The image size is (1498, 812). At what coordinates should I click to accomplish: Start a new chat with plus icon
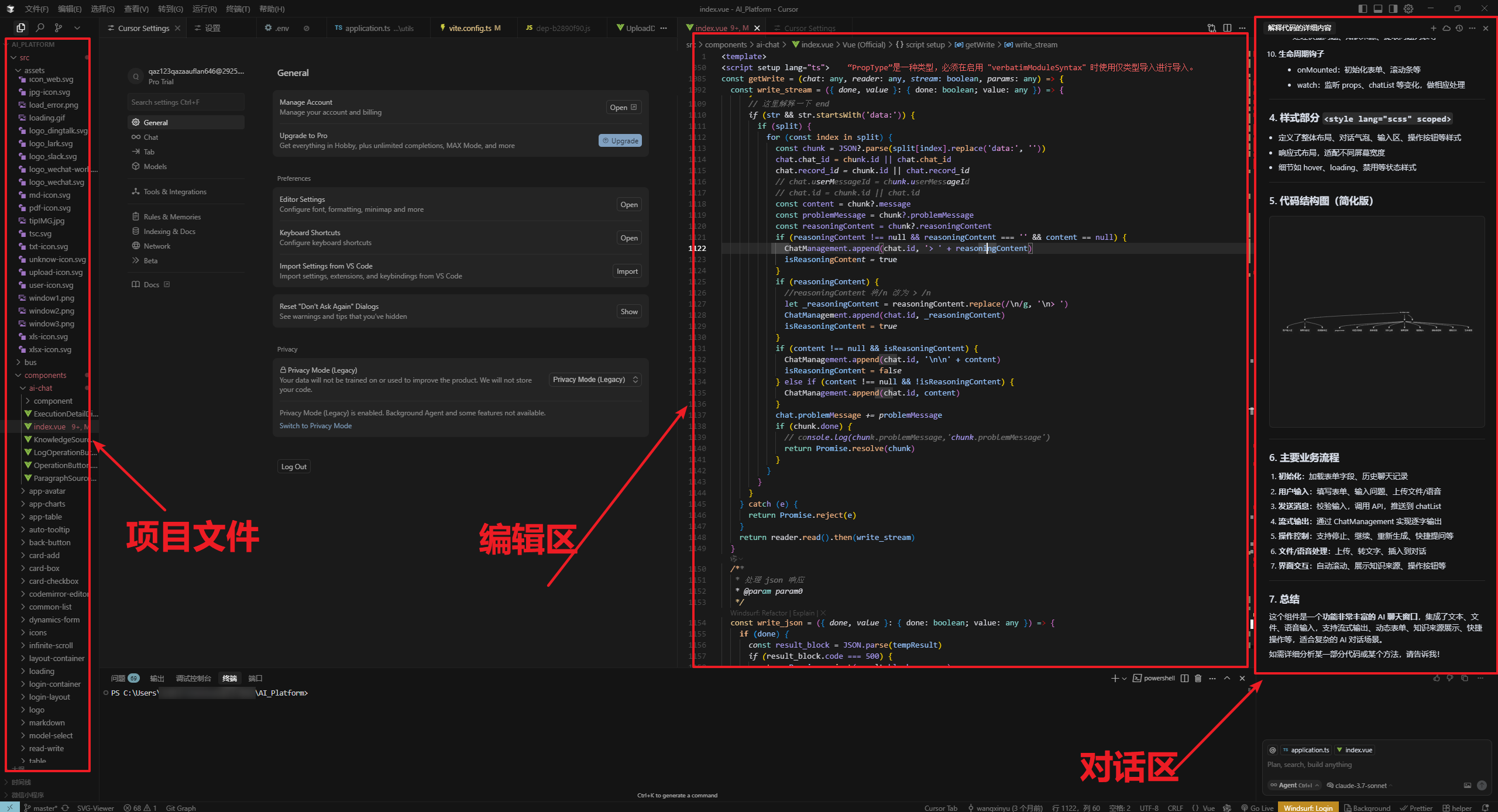pyautogui.click(x=1433, y=28)
